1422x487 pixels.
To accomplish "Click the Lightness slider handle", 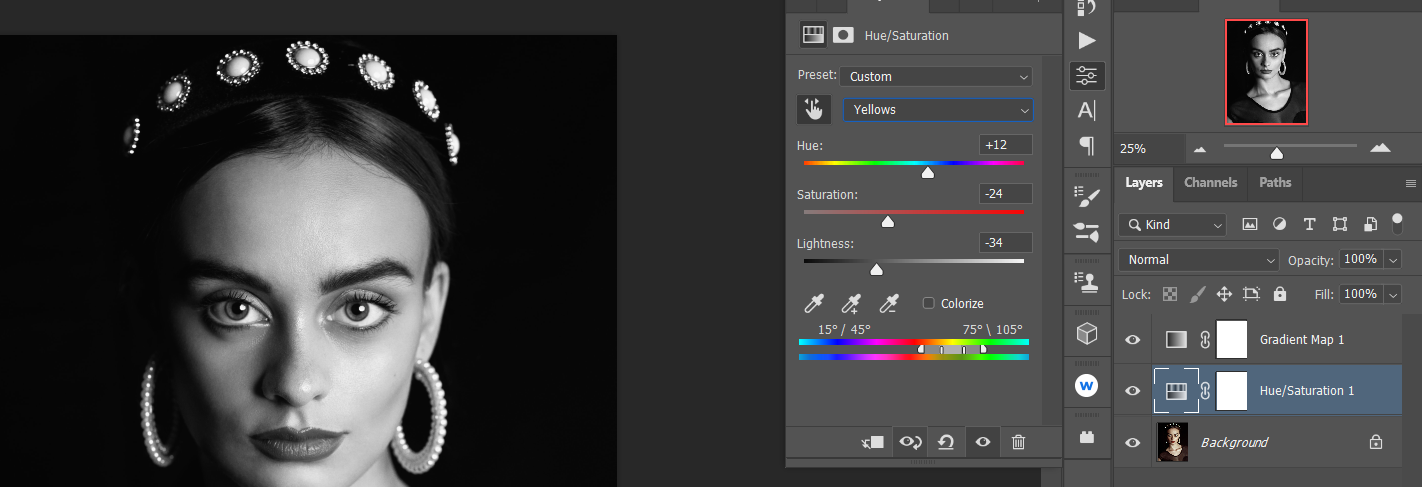I will [877, 269].
